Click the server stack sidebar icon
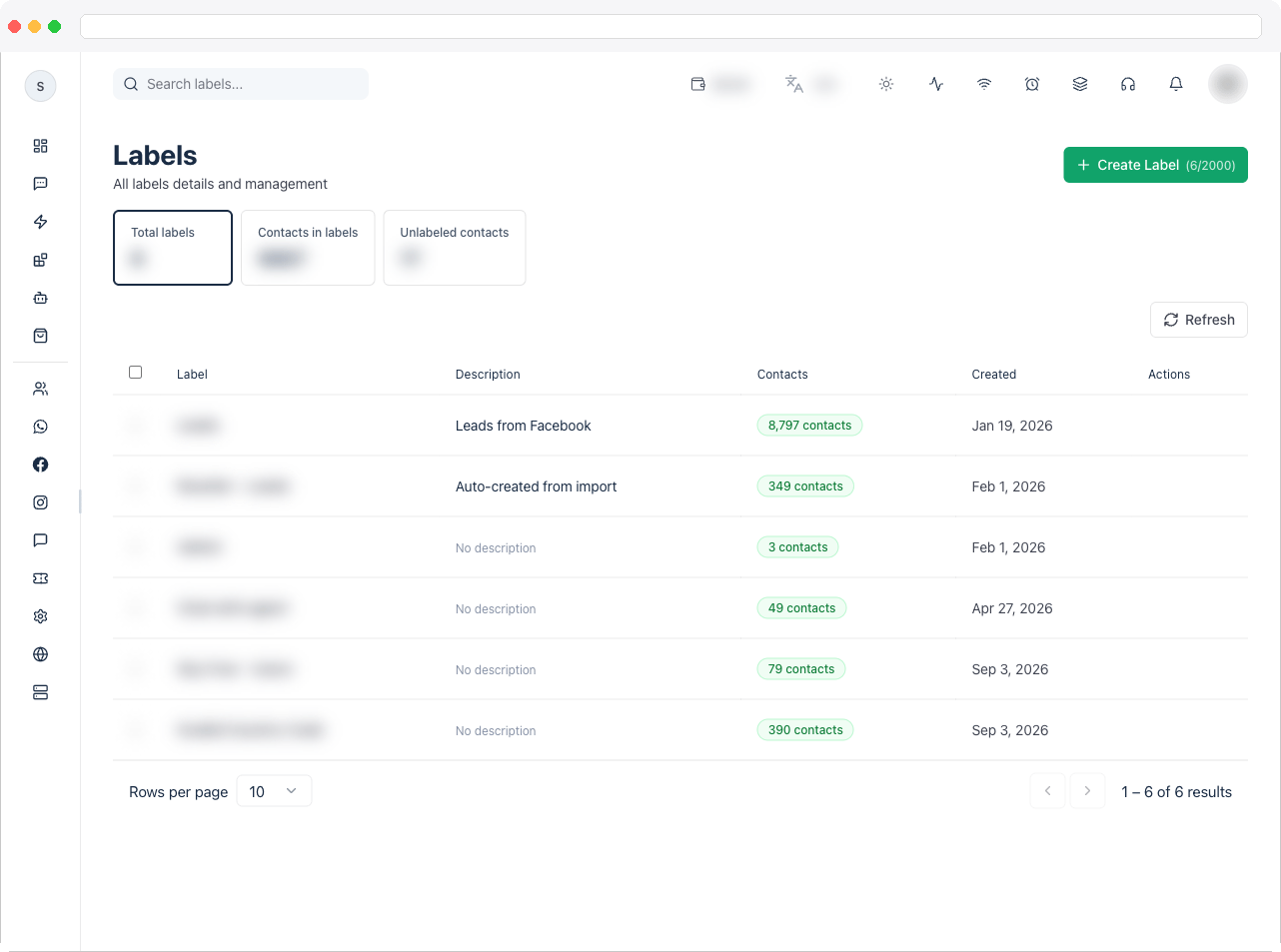 point(40,692)
